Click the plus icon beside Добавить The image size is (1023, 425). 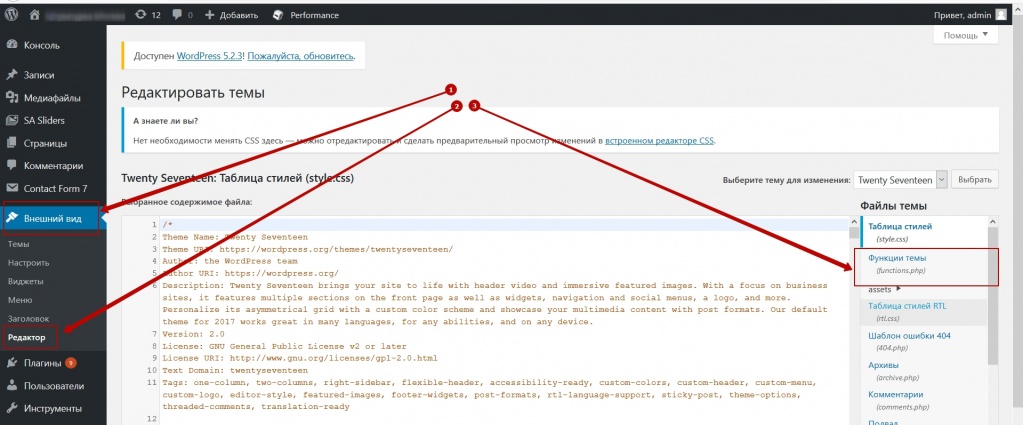[x=209, y=14]
